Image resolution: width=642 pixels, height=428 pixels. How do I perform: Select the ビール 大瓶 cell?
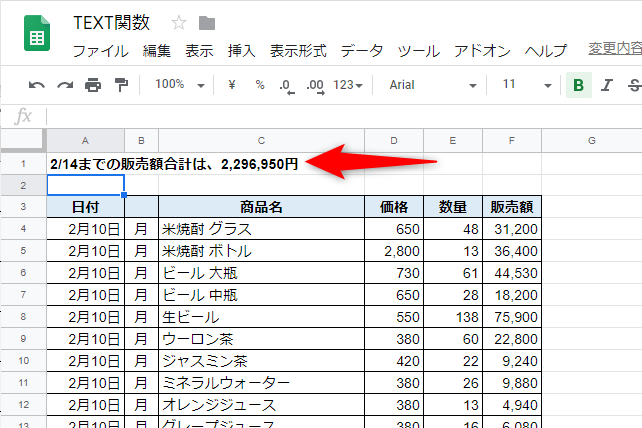point(261,273)
